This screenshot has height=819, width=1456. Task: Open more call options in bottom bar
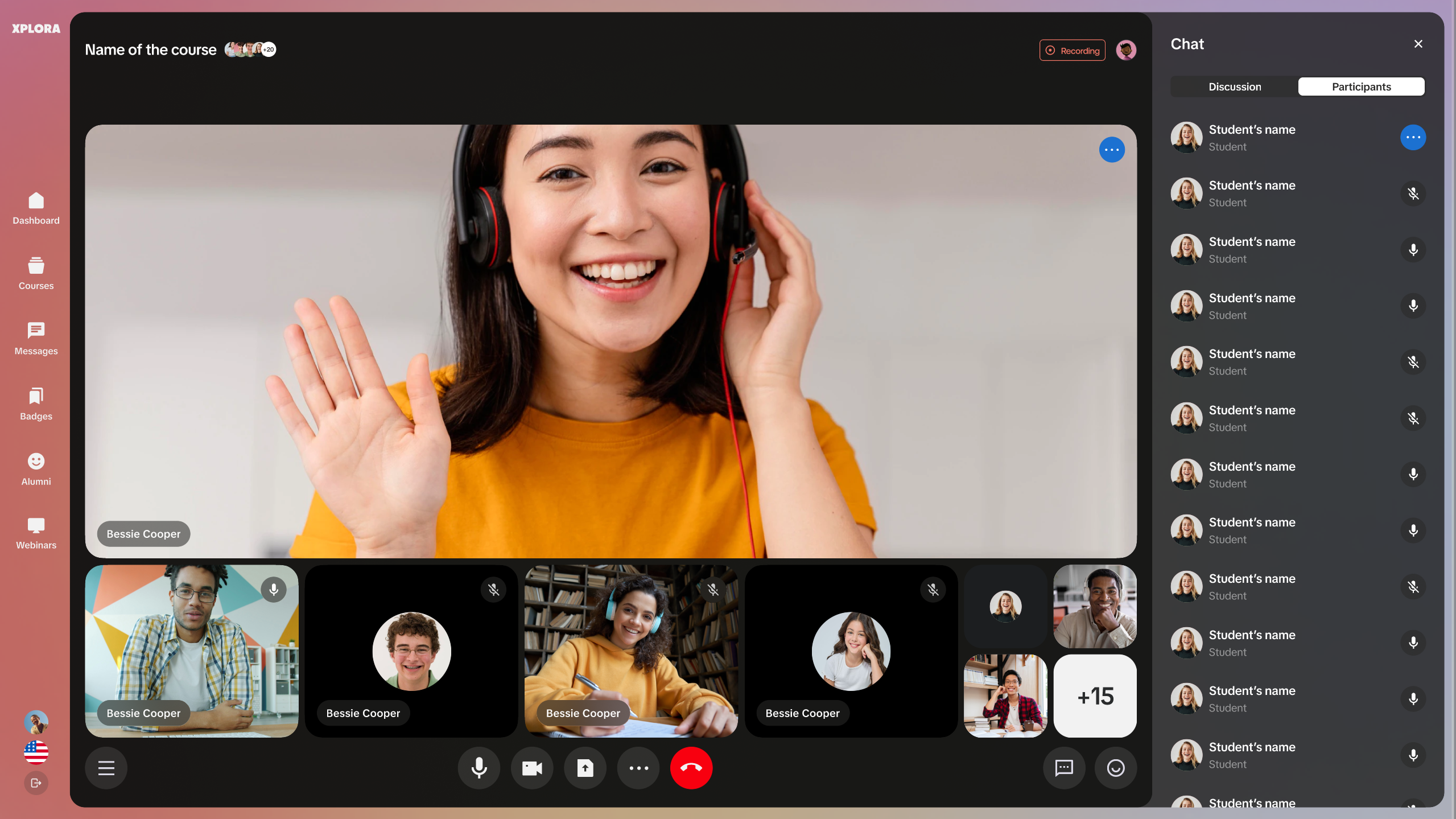638,768
